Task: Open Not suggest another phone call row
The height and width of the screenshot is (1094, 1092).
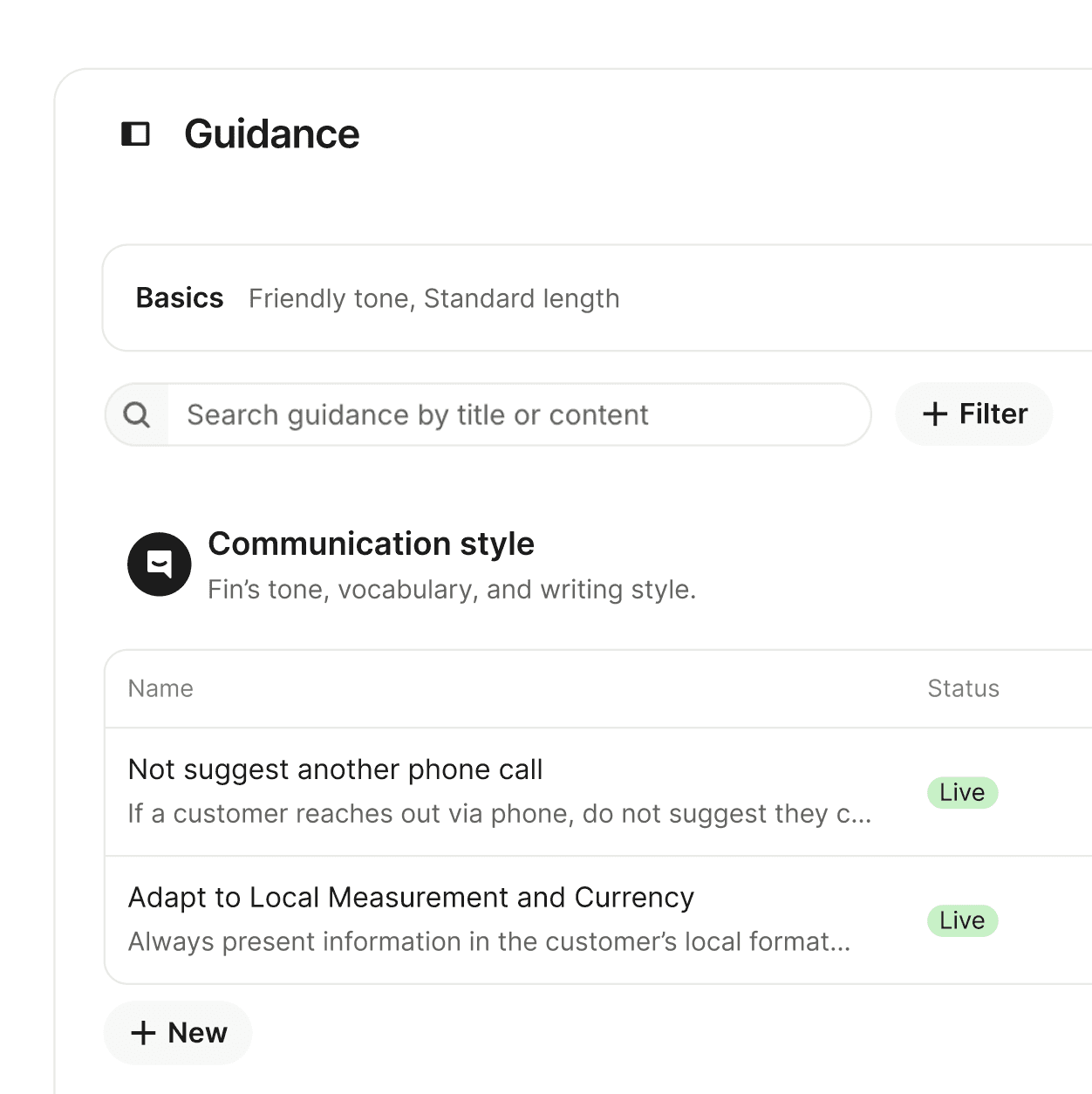Action: tap(598, 792)
